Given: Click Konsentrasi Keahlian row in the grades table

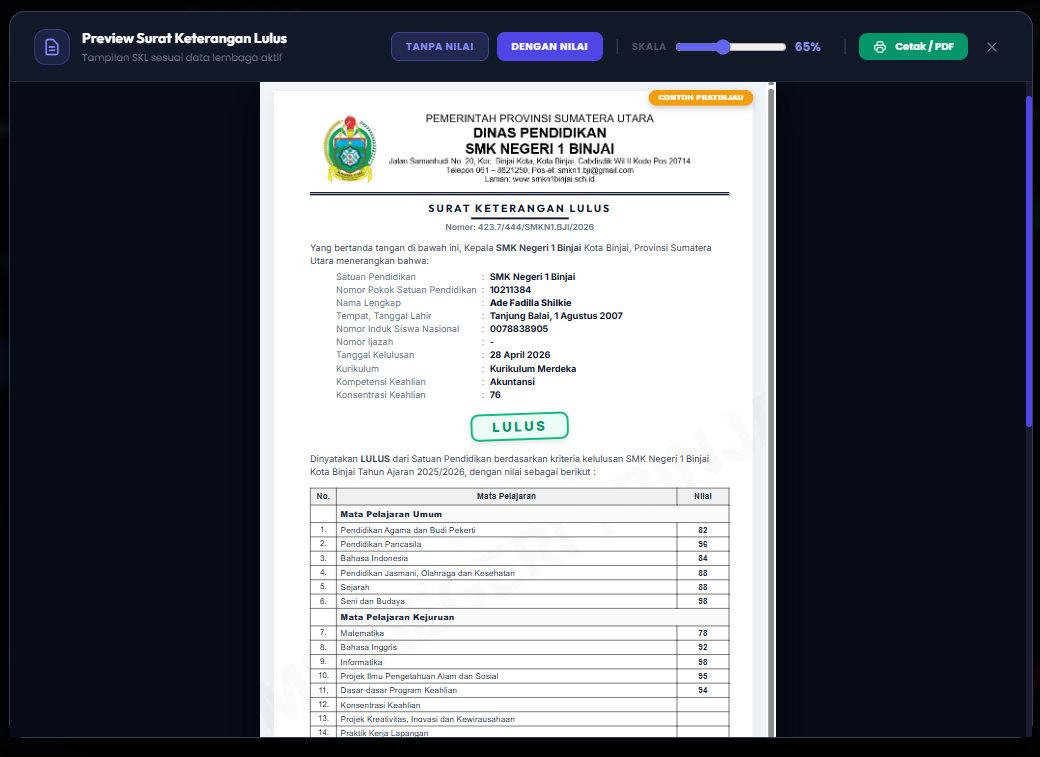Looking at the screenshot, I should [x=519, y=705].
